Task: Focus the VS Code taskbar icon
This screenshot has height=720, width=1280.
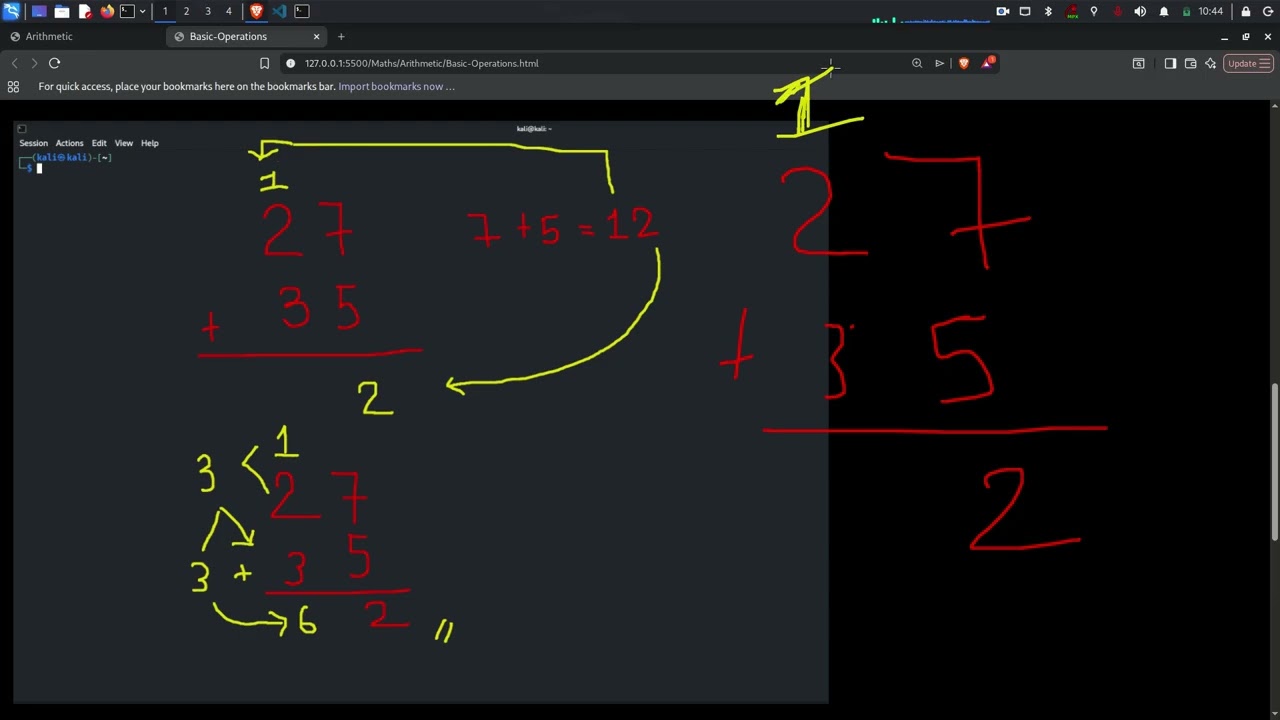Action: click(x=279, y=11)
